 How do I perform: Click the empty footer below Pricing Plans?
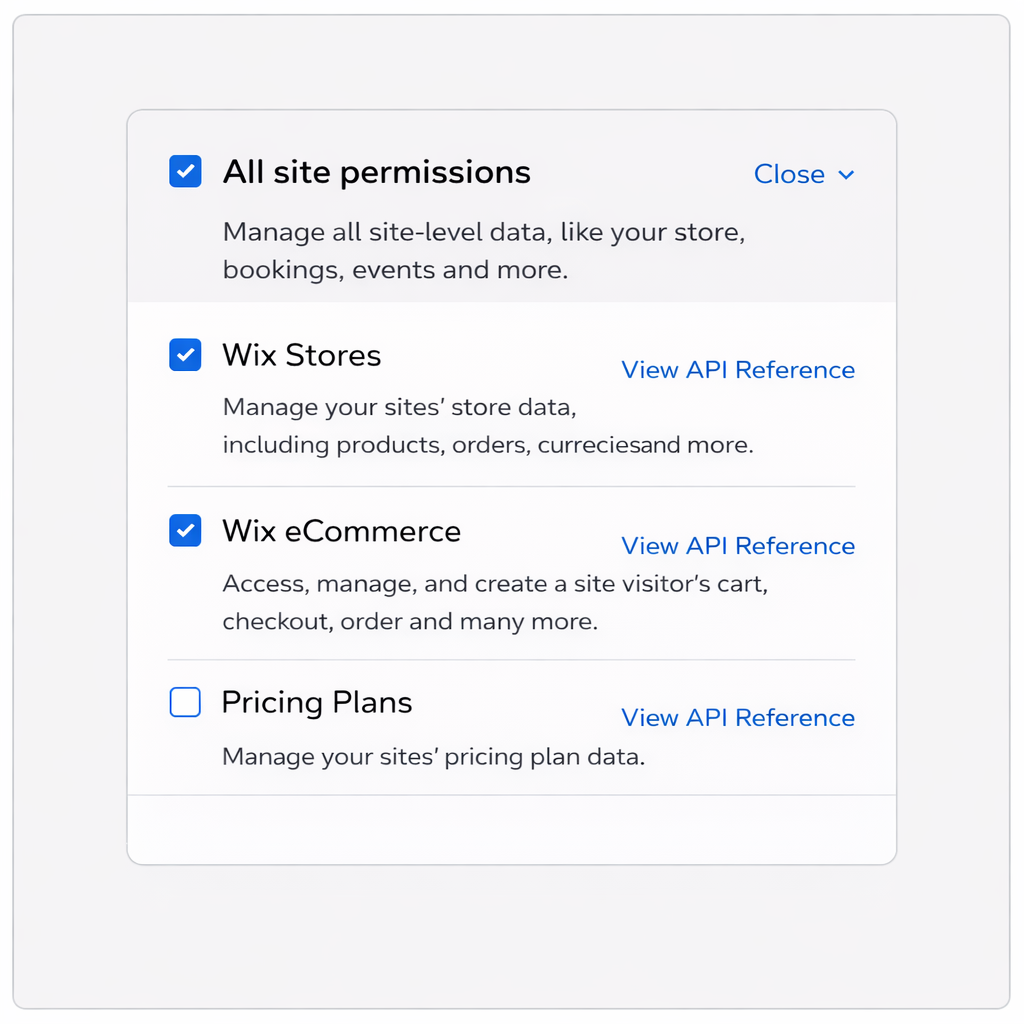click(511, 829)
